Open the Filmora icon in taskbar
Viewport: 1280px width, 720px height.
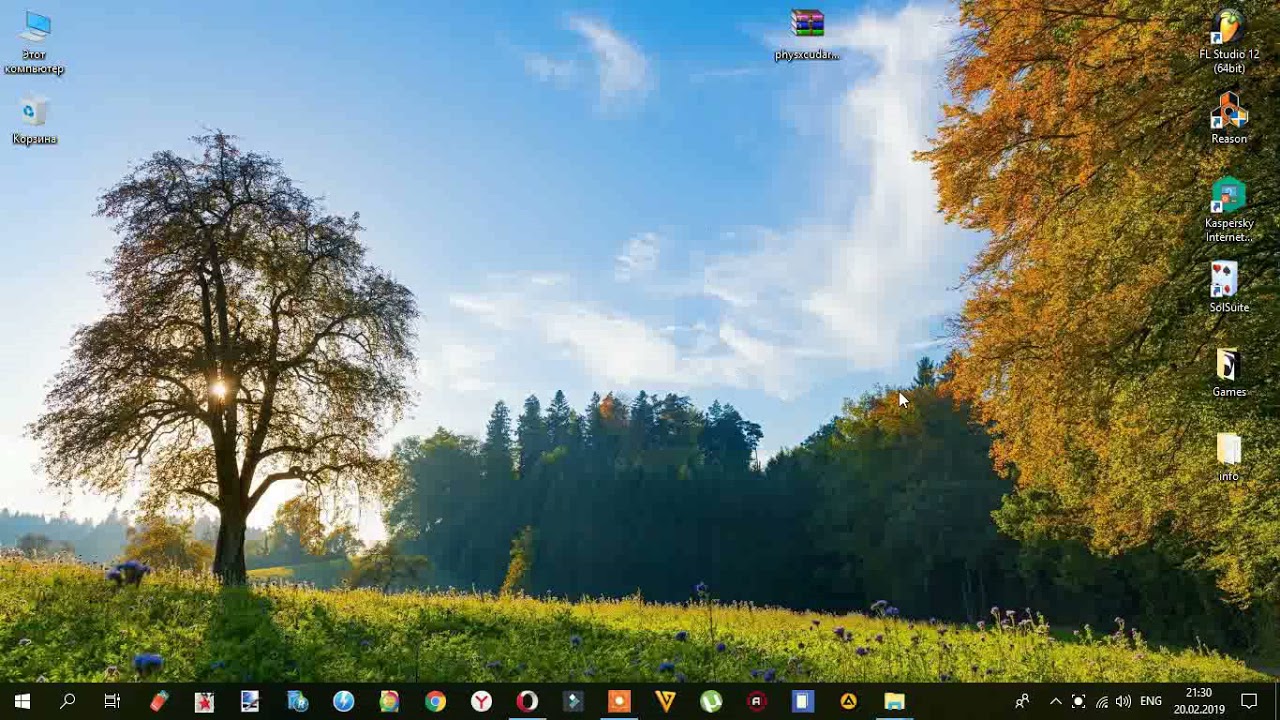[x=573, y=702]
